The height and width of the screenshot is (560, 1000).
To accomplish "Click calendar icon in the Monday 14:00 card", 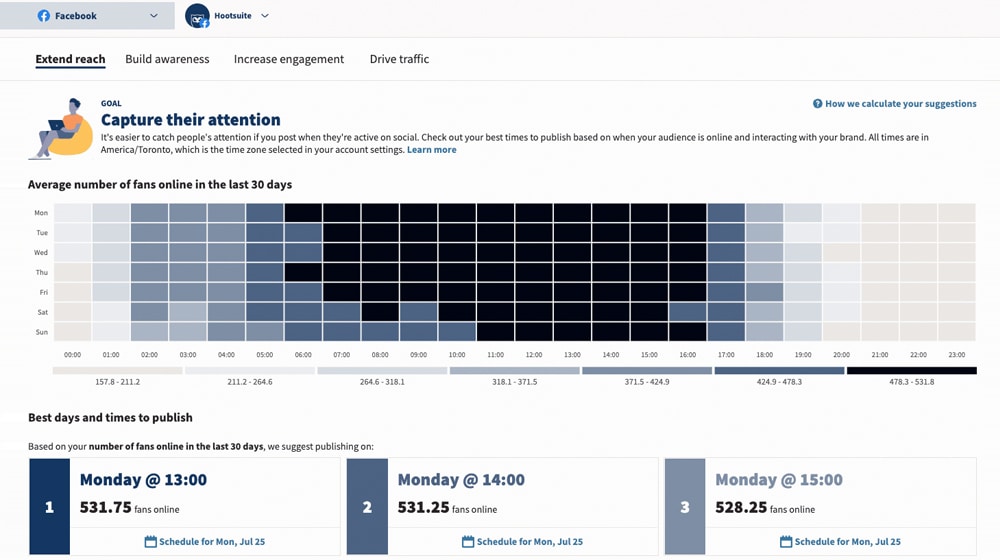I will [468, 542].
